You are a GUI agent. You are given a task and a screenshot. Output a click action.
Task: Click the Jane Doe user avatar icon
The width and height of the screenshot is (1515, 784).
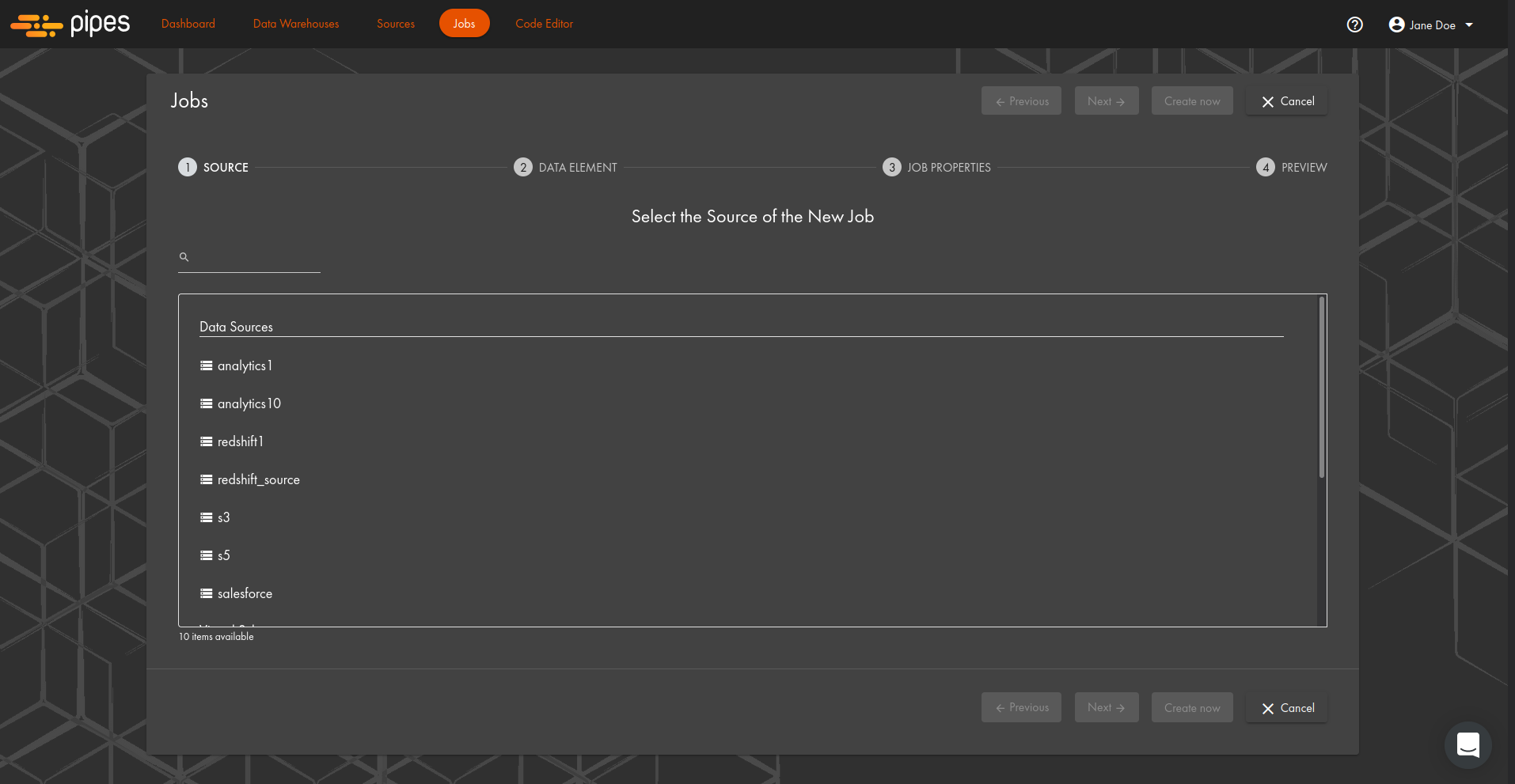tap(1396, 25)
